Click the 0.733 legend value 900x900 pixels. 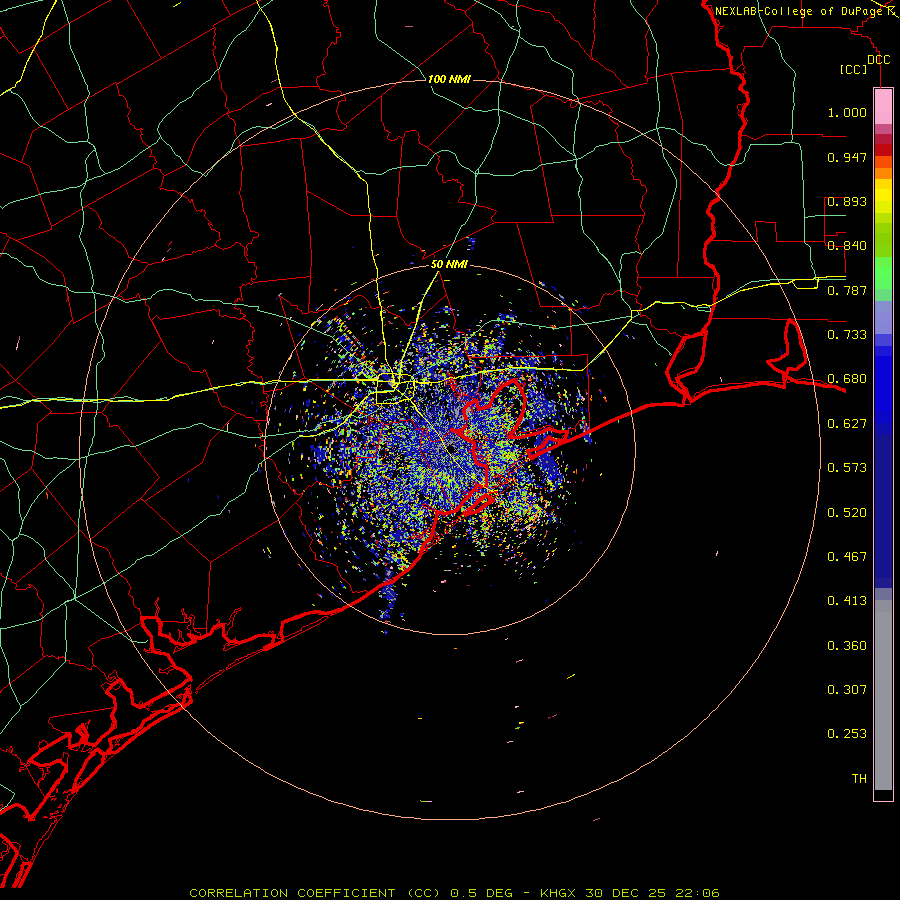tap(847, 335)
